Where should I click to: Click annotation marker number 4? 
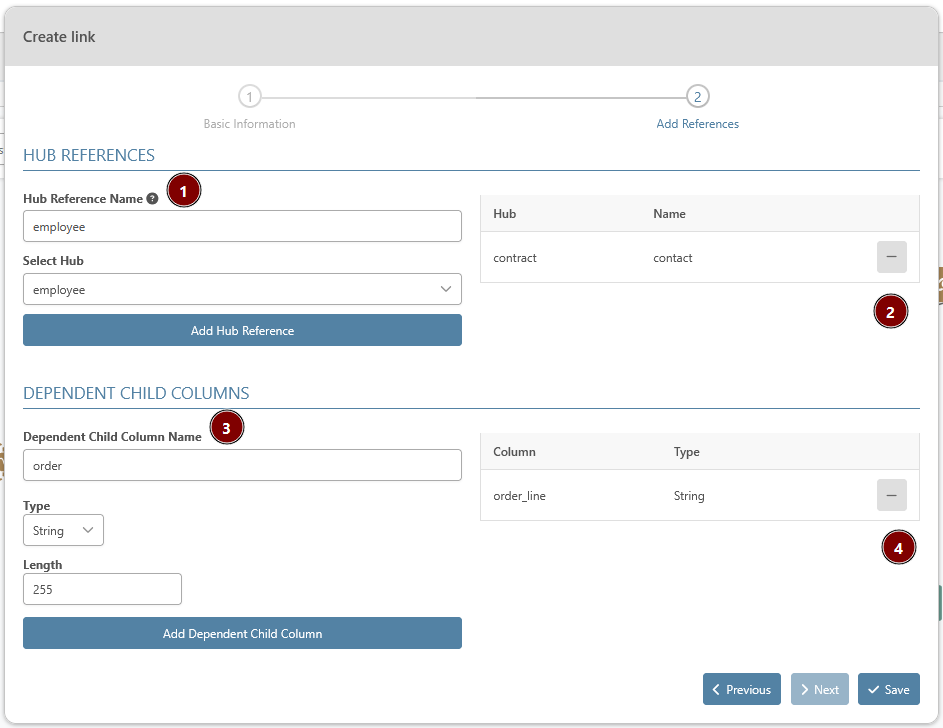tap(898, 548)
